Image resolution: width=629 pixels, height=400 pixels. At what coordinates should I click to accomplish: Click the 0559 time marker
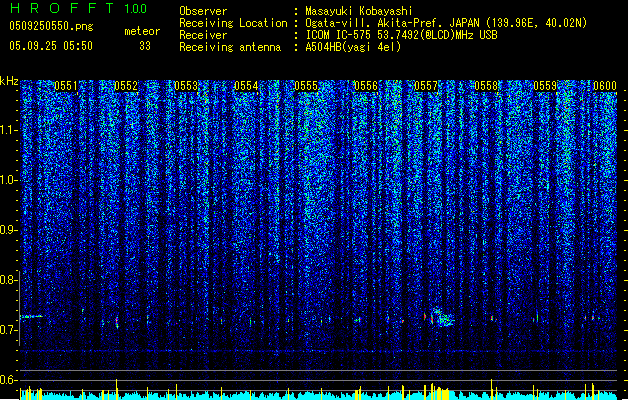[546, 86]
